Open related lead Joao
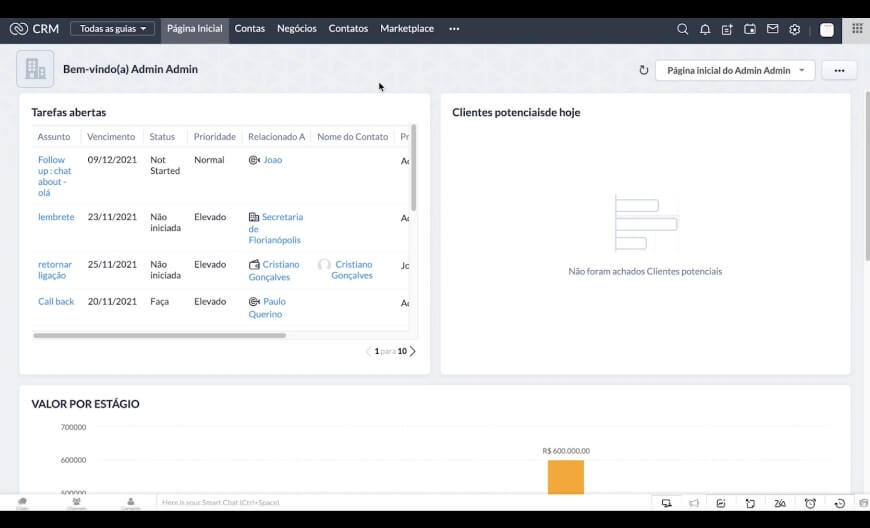Screen dimensions: 870x528 [272, 160]
